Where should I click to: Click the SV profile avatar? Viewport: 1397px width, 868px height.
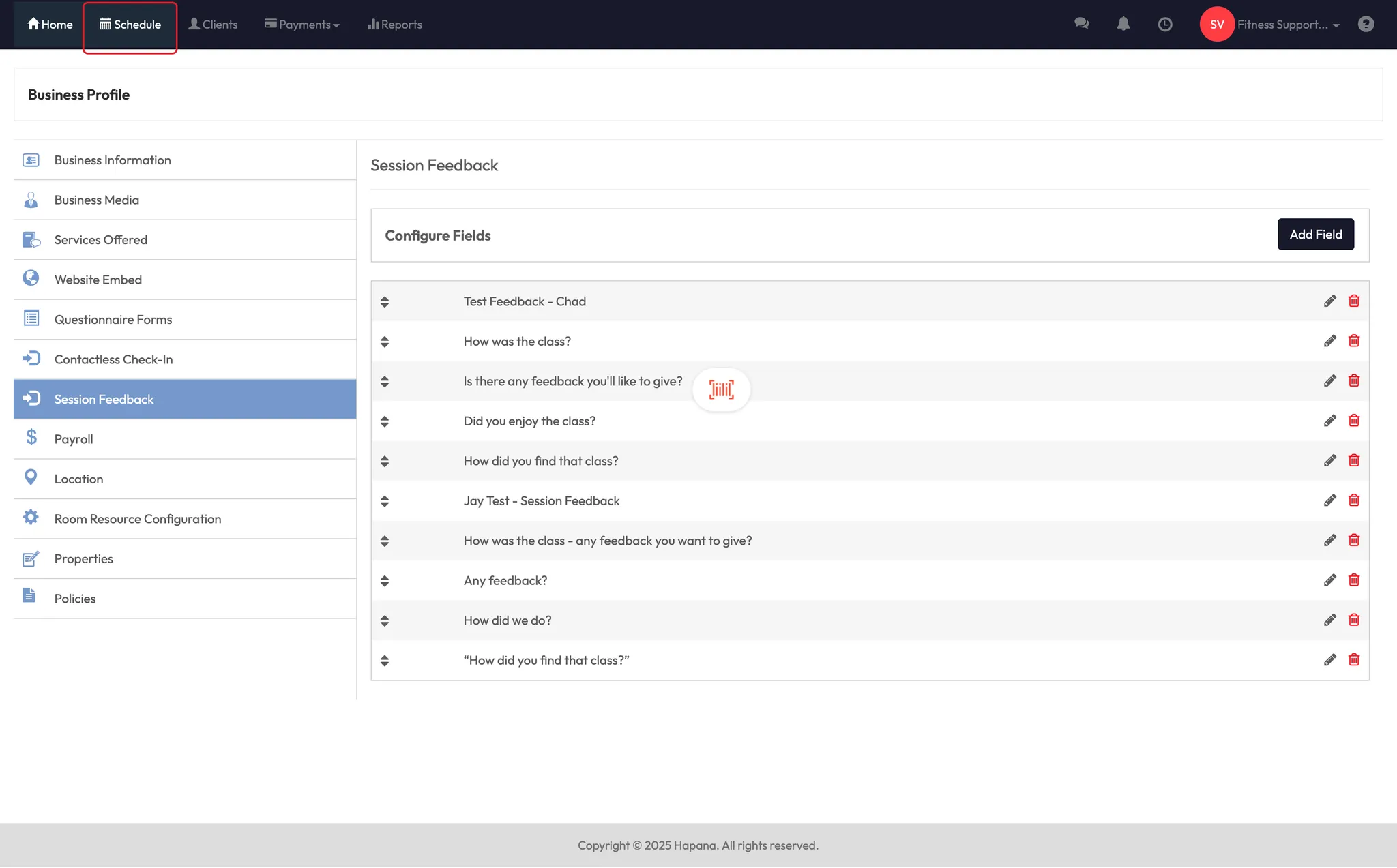point(1217,25)
